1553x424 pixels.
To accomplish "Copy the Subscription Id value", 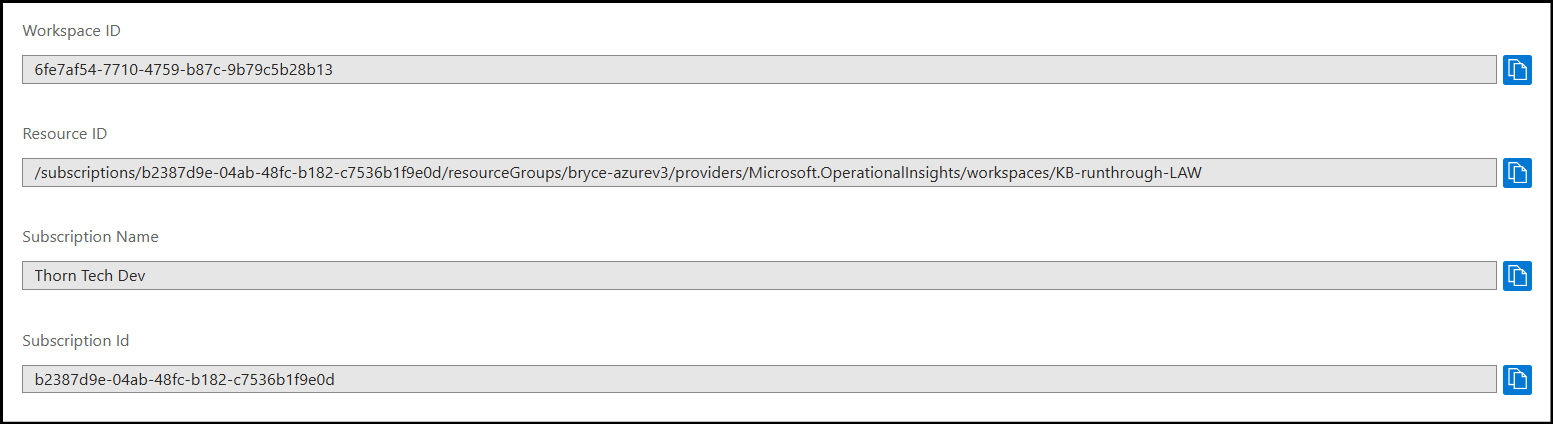I will (x=1517, y=379).
